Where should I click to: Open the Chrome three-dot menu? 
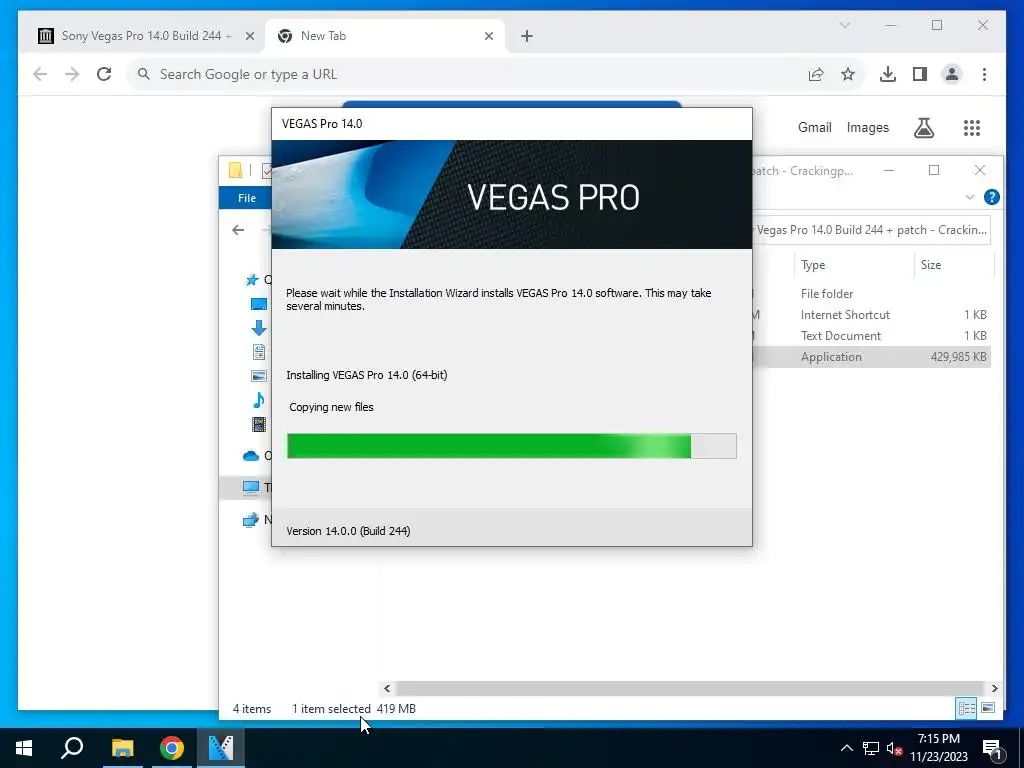click(x=984, y=74)
